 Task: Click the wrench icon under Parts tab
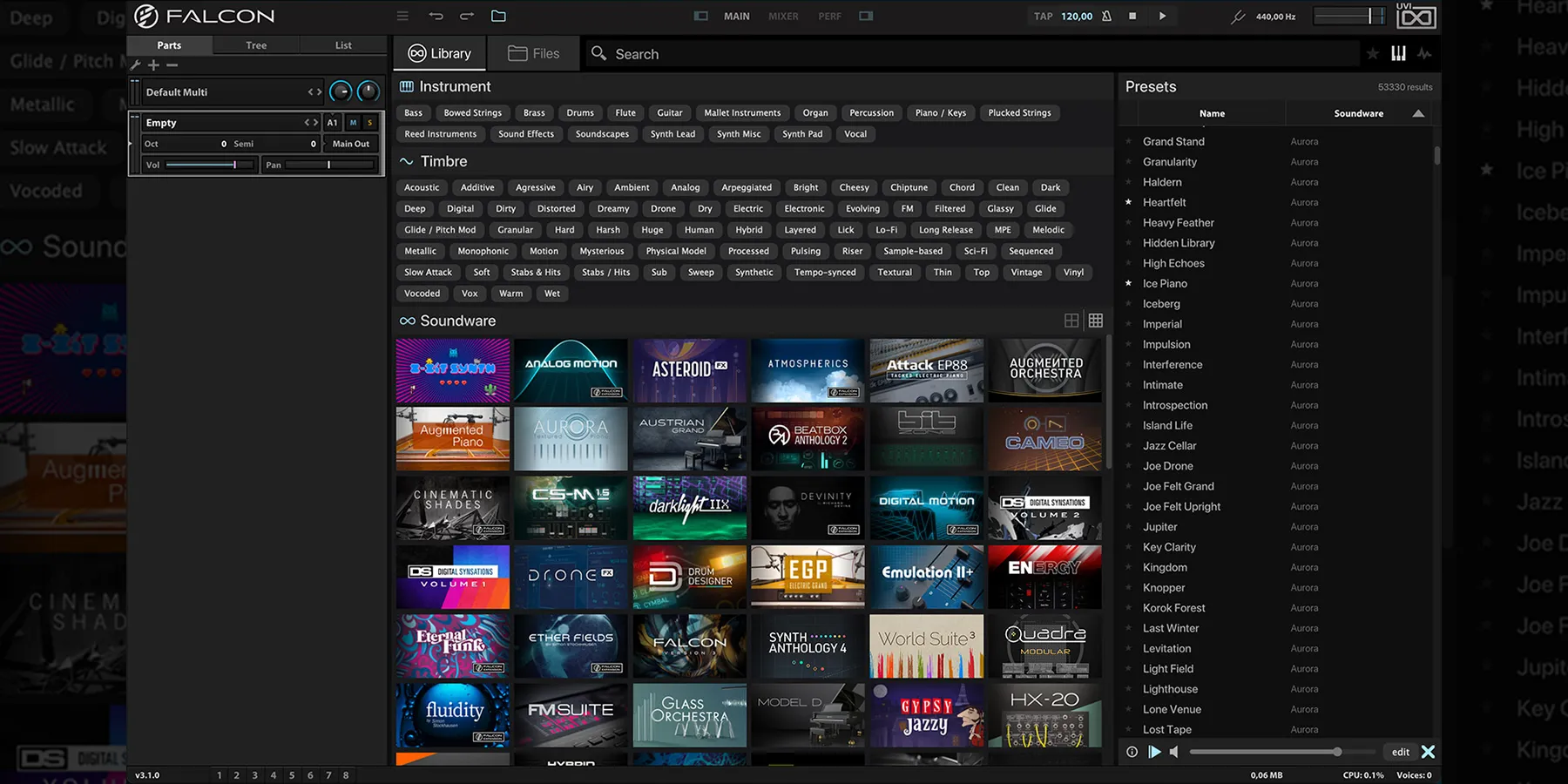click(x=136, y=65)
